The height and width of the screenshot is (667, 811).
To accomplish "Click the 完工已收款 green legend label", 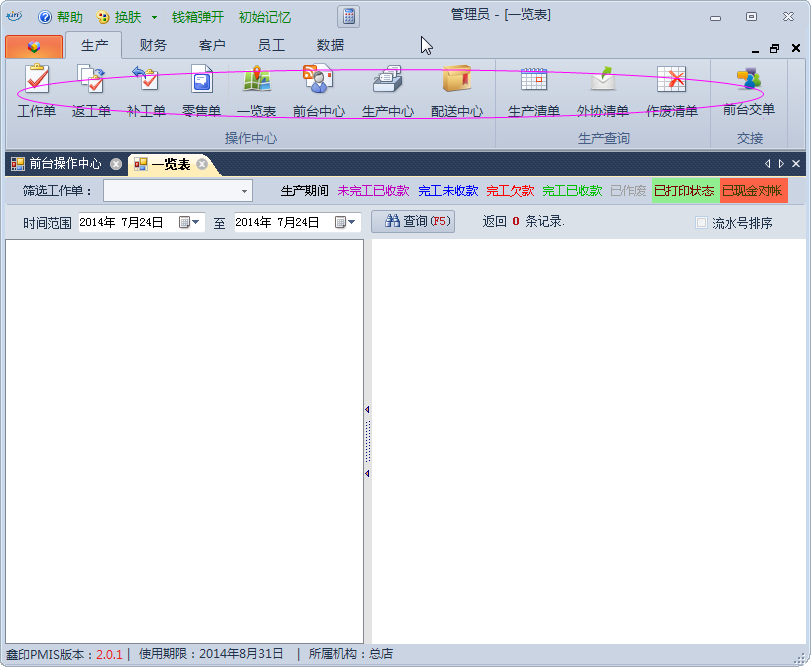I will pyautogui.click(x=572, y=191).
